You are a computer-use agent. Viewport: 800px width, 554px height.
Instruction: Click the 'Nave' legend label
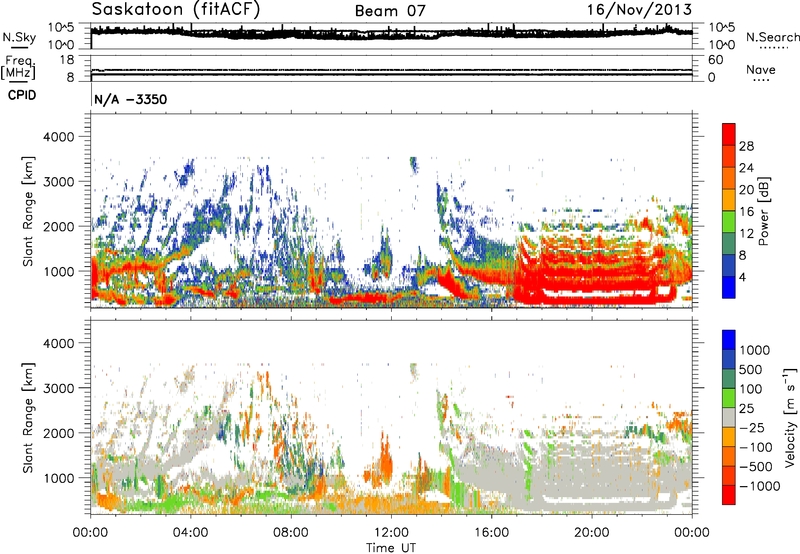[x=761, y=69]
